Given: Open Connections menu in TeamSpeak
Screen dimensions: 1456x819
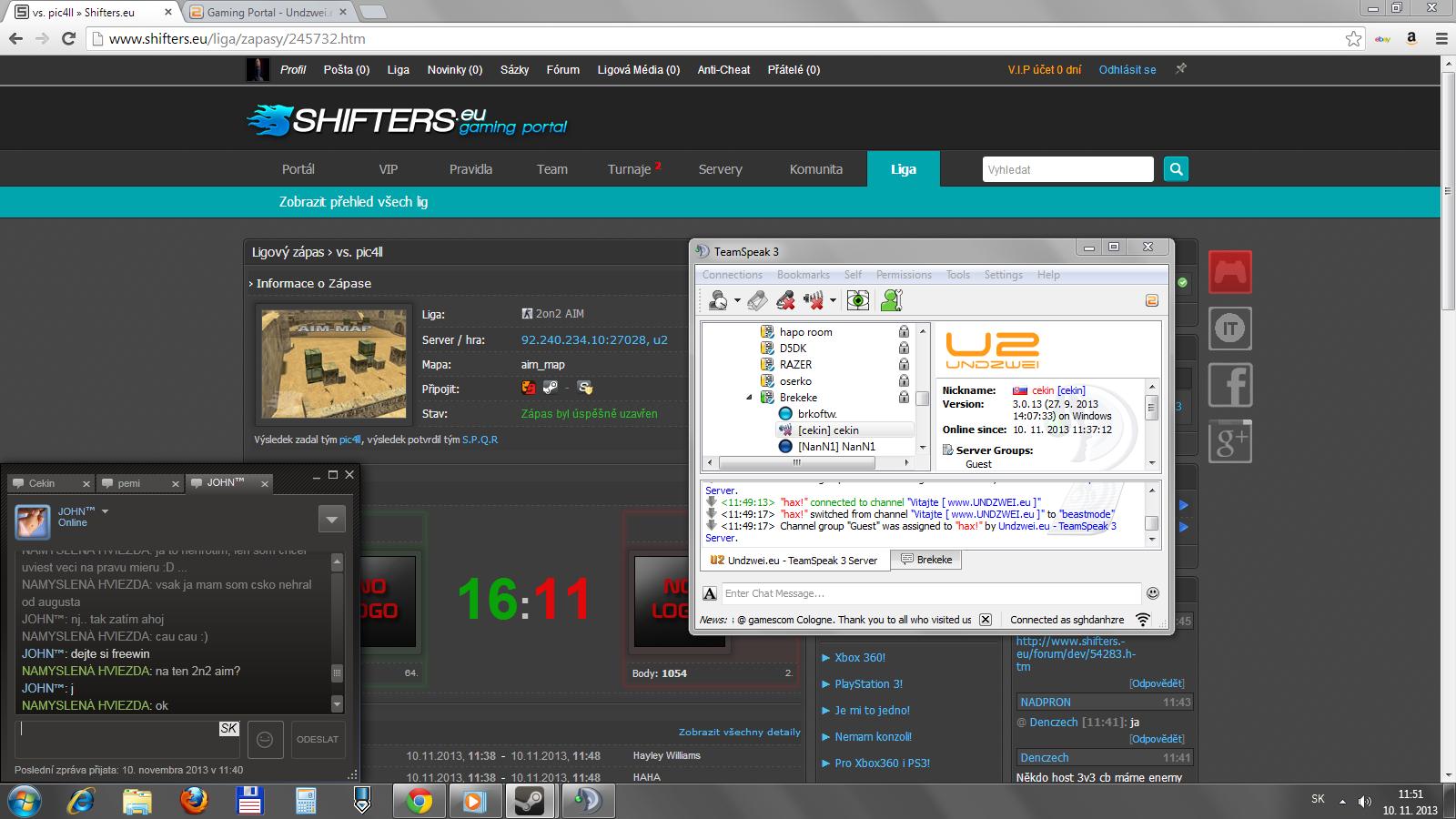Looking at the screenshot, I should click(x=733, y=275).
